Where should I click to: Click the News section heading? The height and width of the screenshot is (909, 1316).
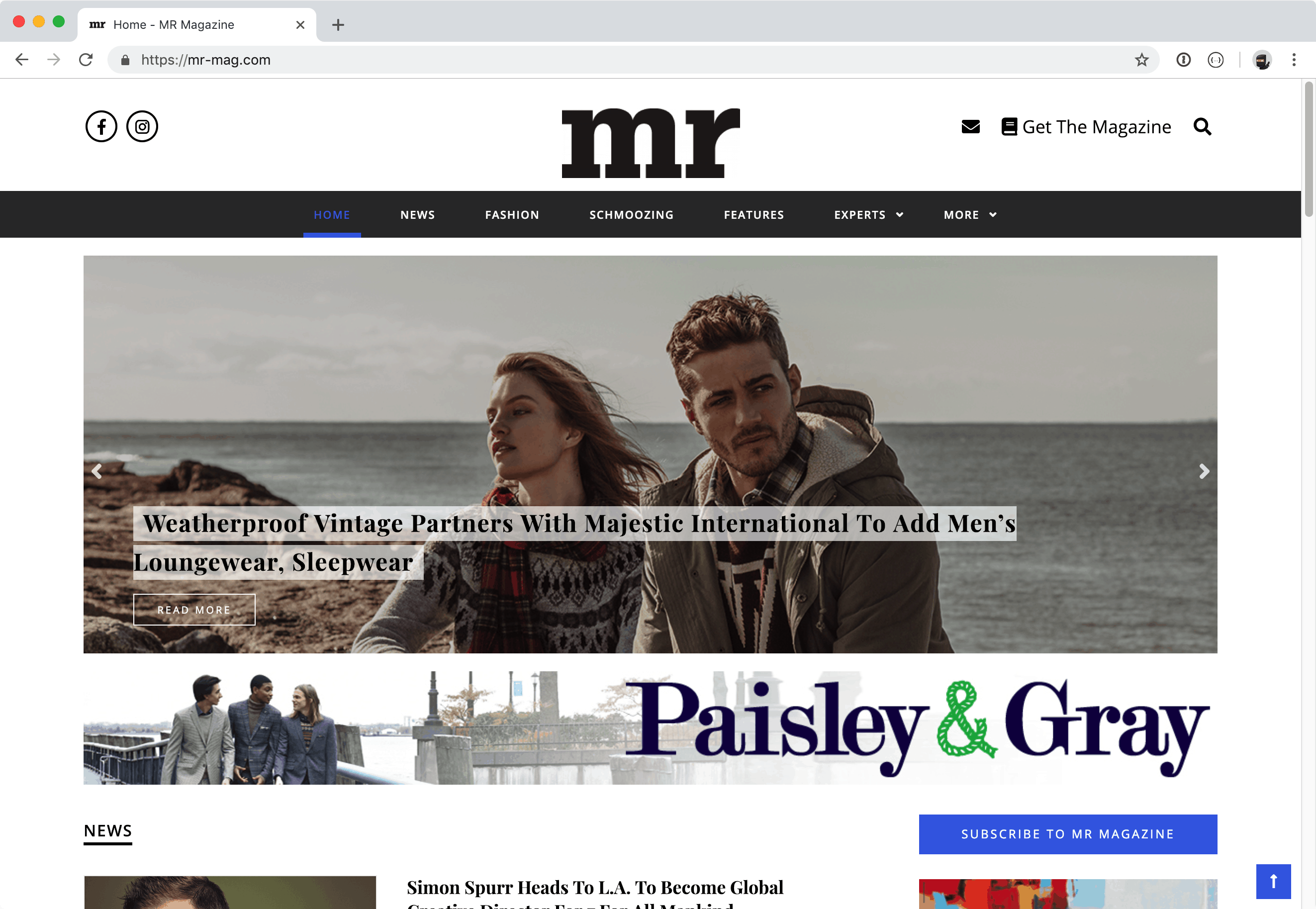(x=107, y=831)
